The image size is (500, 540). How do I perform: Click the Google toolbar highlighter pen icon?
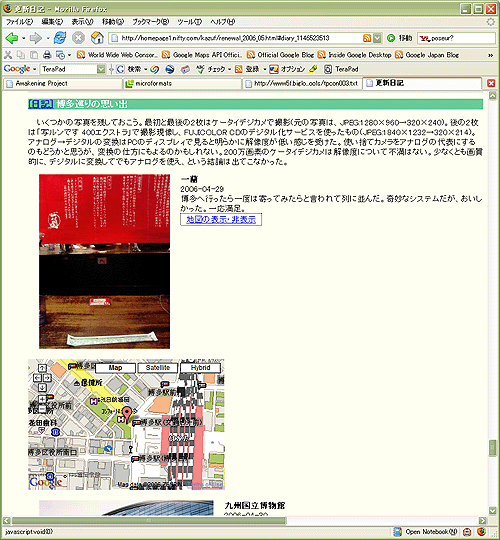(x=313, y=69)
